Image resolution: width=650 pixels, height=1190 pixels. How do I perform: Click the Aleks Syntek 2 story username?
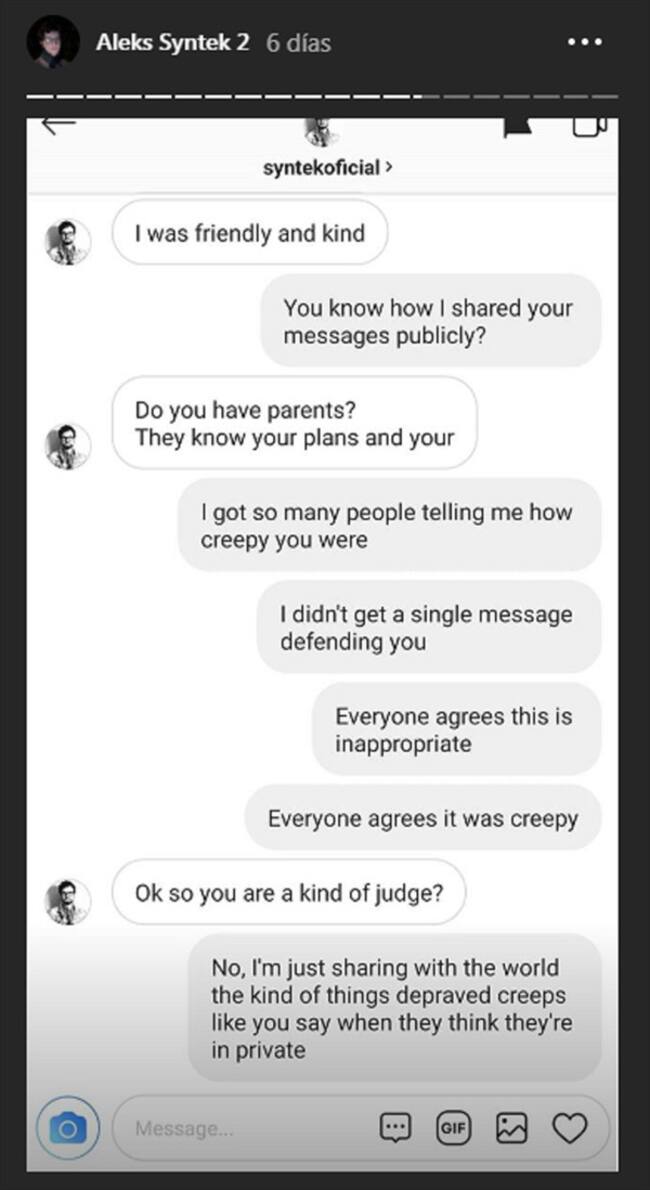pos(173,43)
